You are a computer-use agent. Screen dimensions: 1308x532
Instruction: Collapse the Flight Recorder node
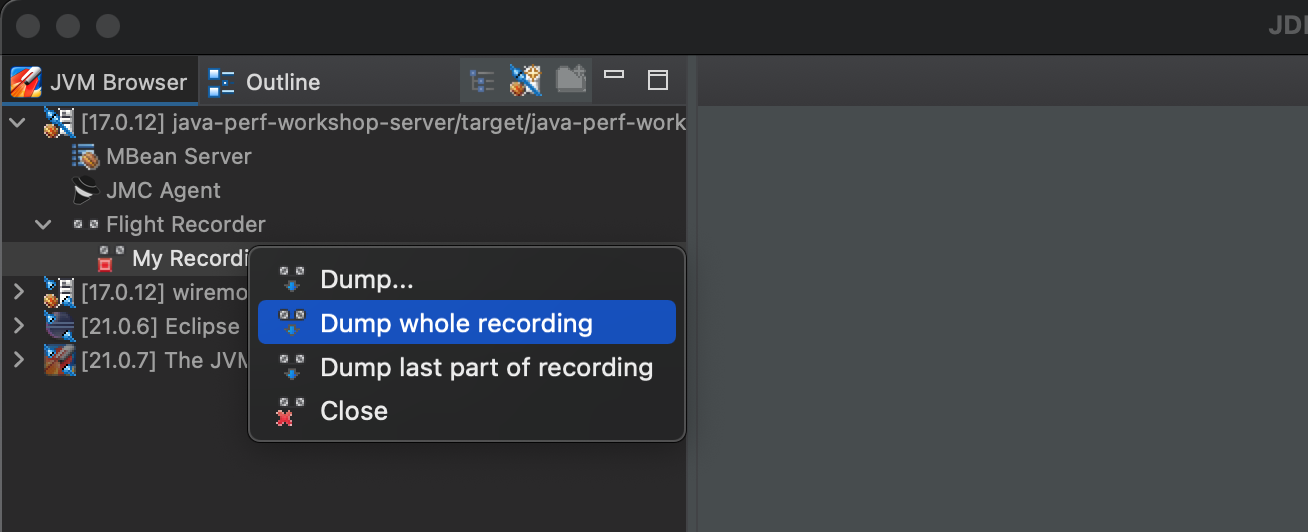coord(43,224)
